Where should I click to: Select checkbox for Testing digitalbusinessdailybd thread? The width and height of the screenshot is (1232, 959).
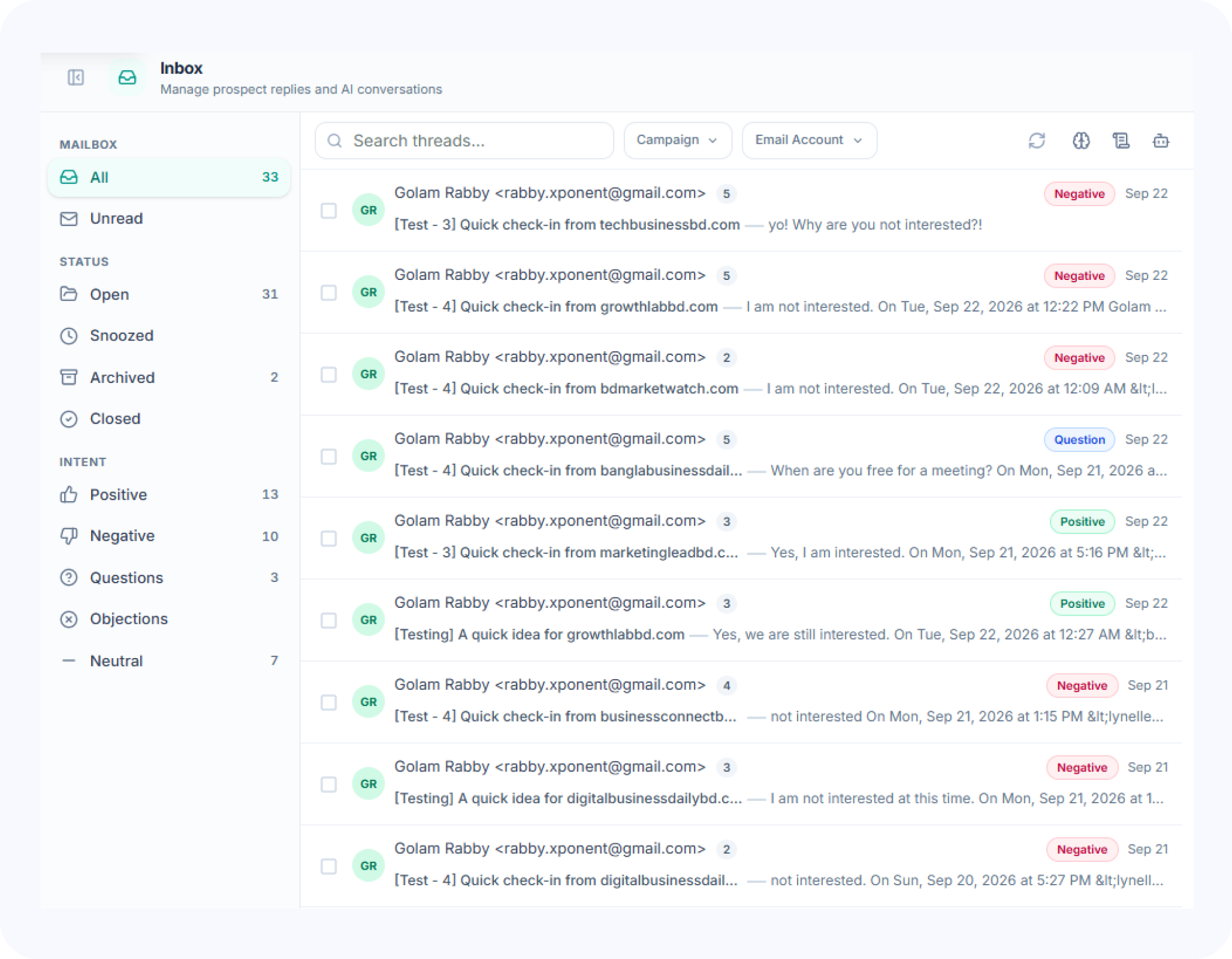[328, 785]
